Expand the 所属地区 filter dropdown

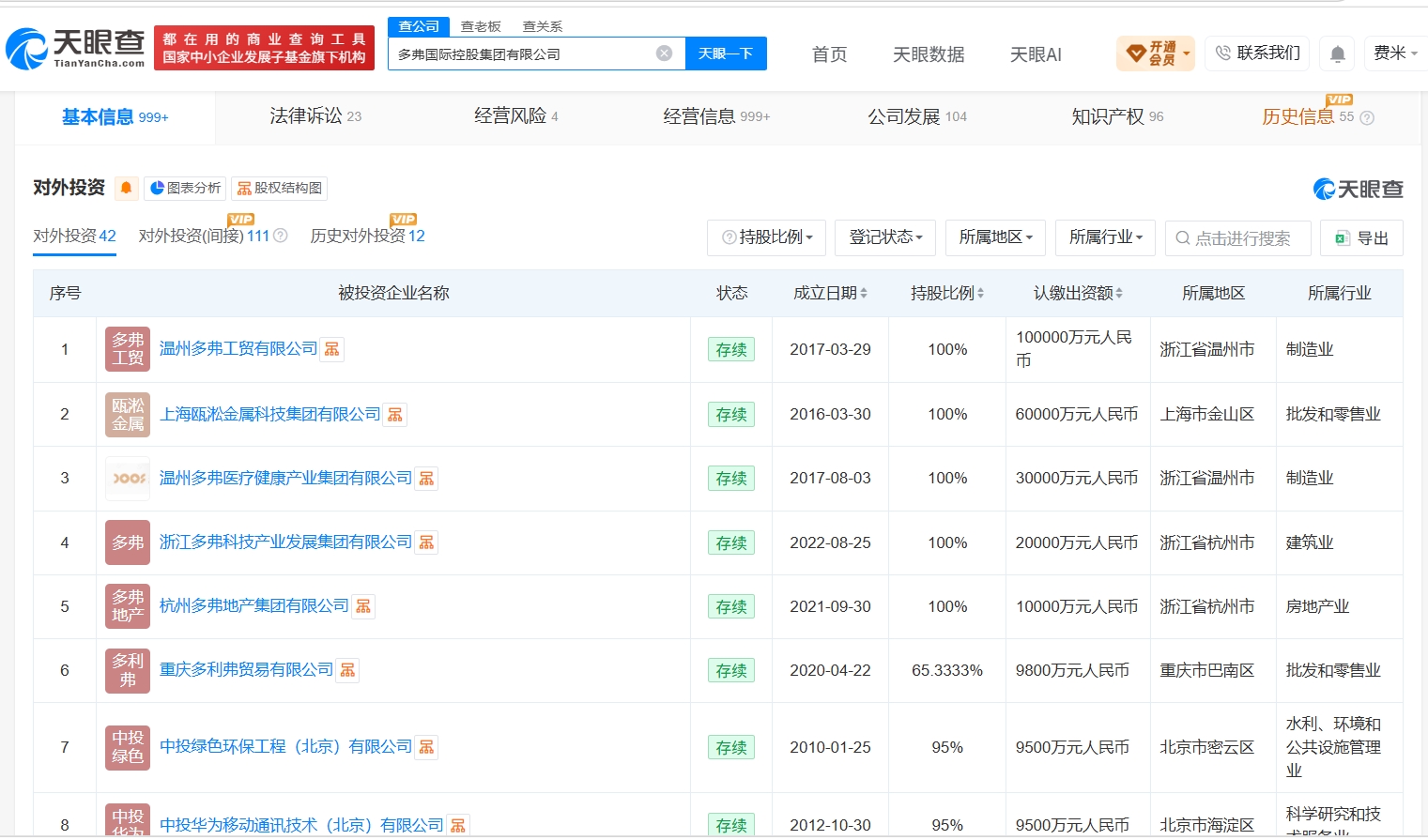tap(995, 237)
